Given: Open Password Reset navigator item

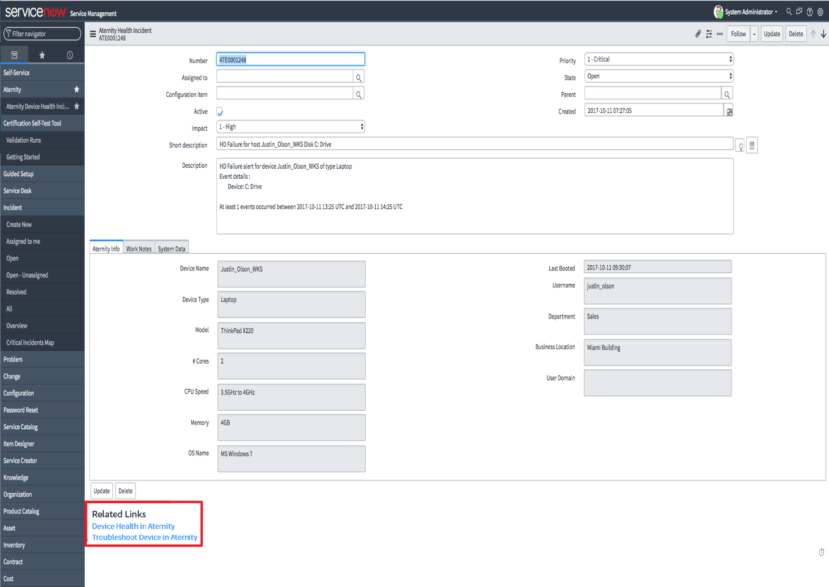Looking at the screenshot, I should (x=42, y=410).
